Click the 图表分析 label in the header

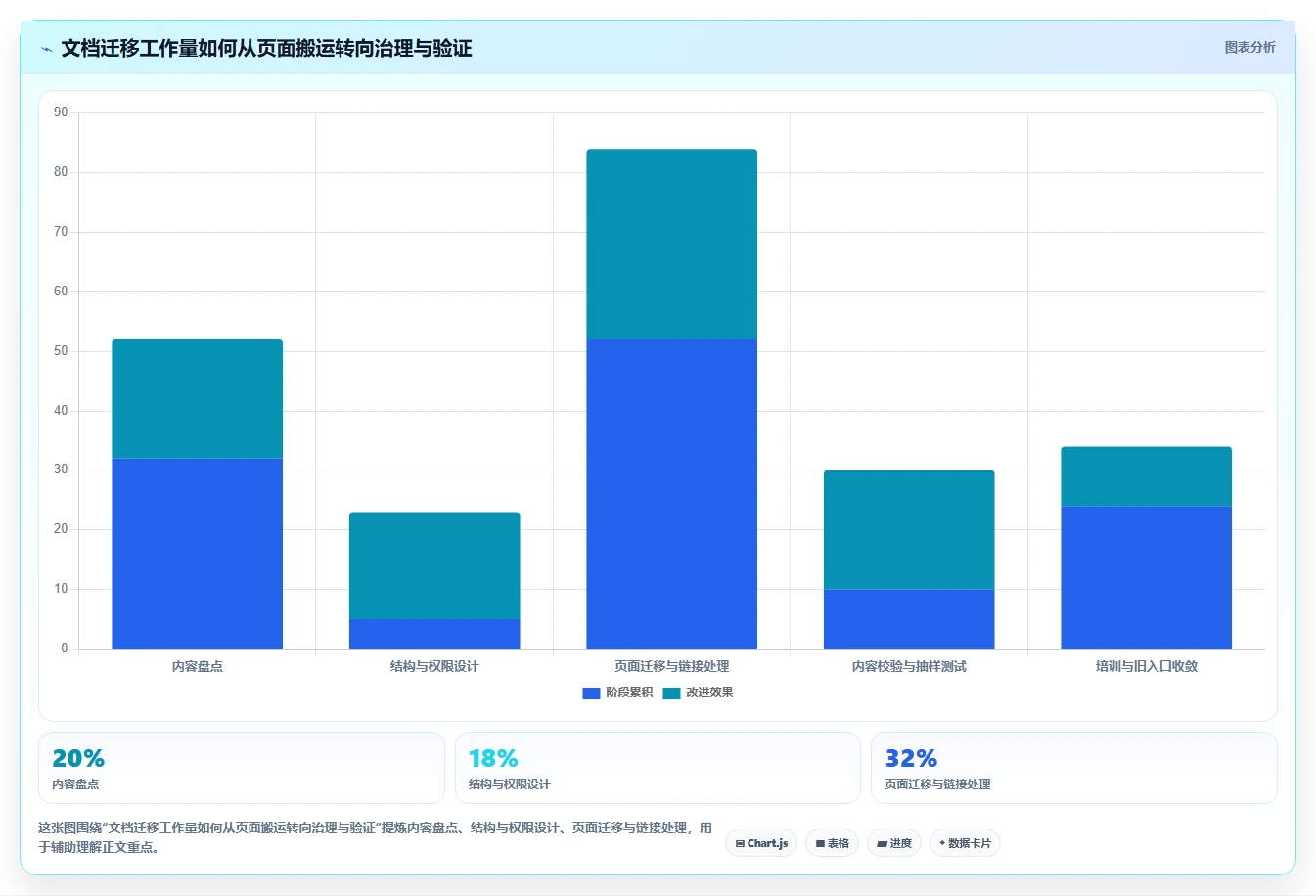1249,47
